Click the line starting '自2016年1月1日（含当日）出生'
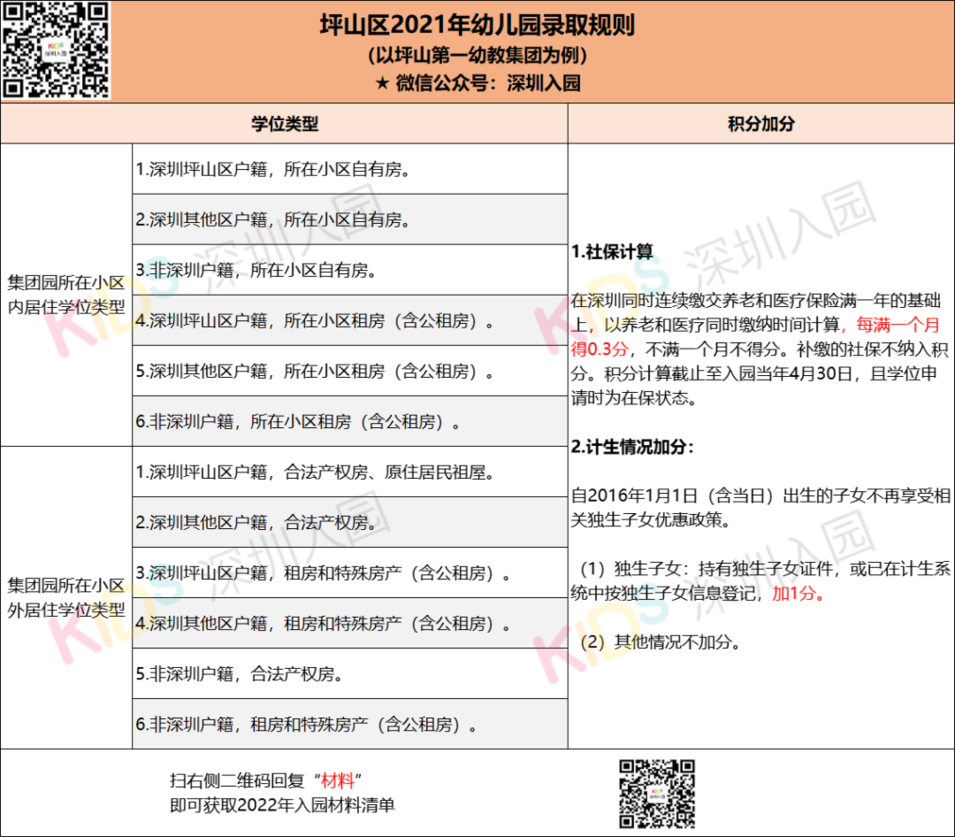Screen dimensions: 955x837 761,496
